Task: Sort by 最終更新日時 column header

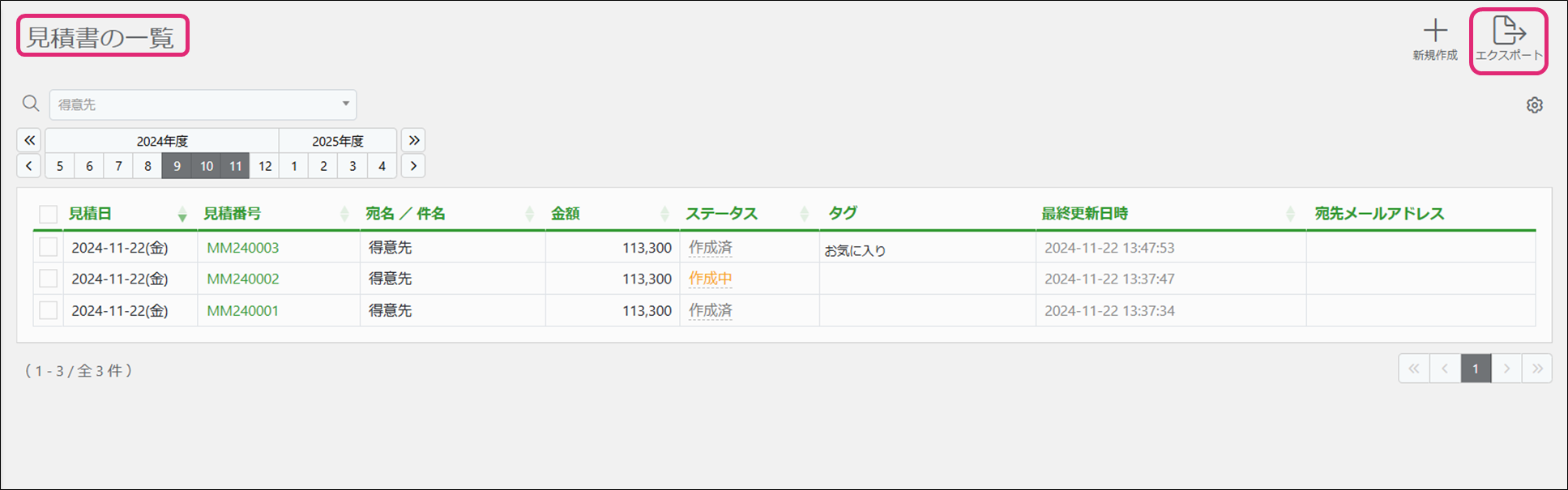Action: 1084,214
